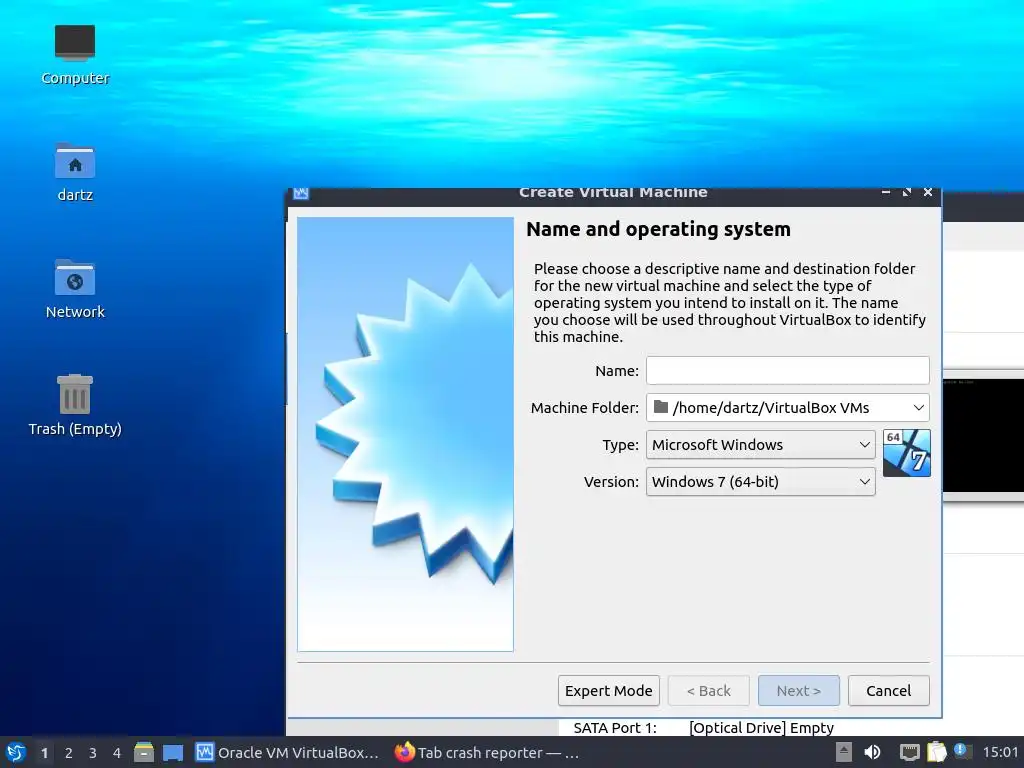Click the network connection tray icon

pos(909,752)
